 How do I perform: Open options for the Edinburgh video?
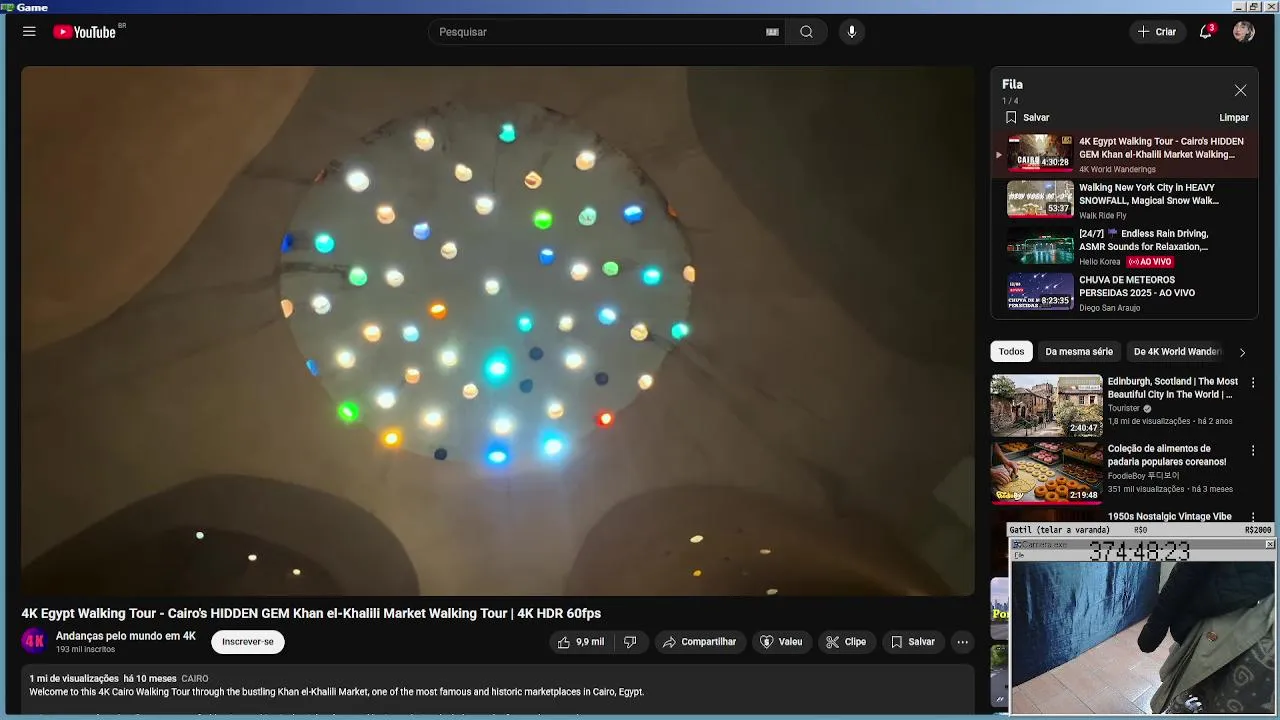click(1253, 383)
